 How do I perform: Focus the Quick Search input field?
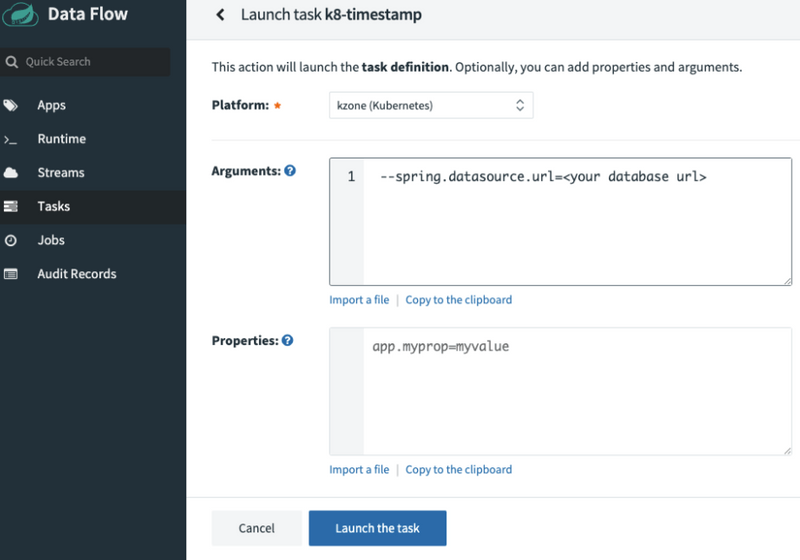coord(85,62)
